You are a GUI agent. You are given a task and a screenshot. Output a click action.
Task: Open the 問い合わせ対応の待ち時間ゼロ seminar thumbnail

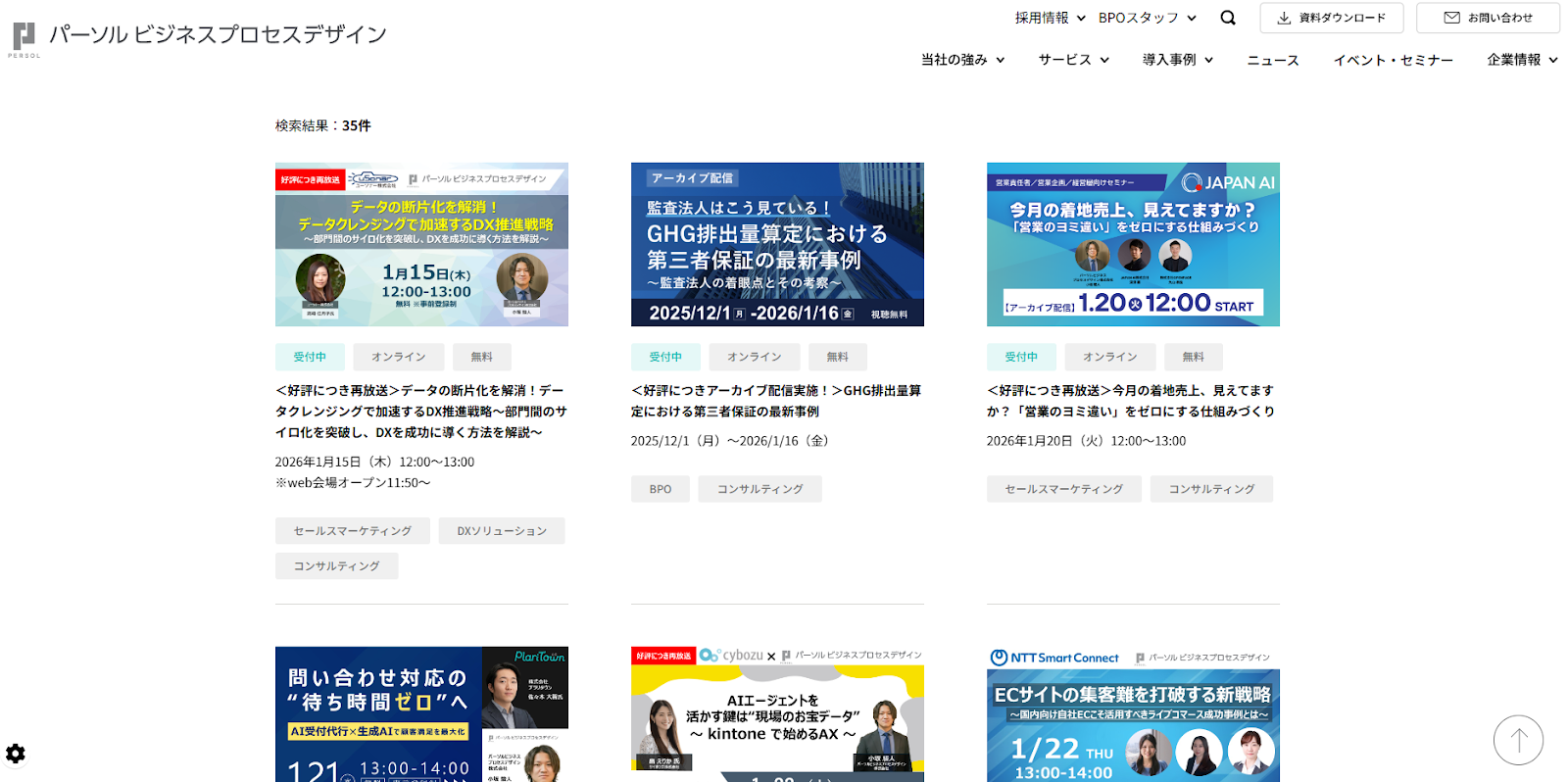[x=421, y=714]
